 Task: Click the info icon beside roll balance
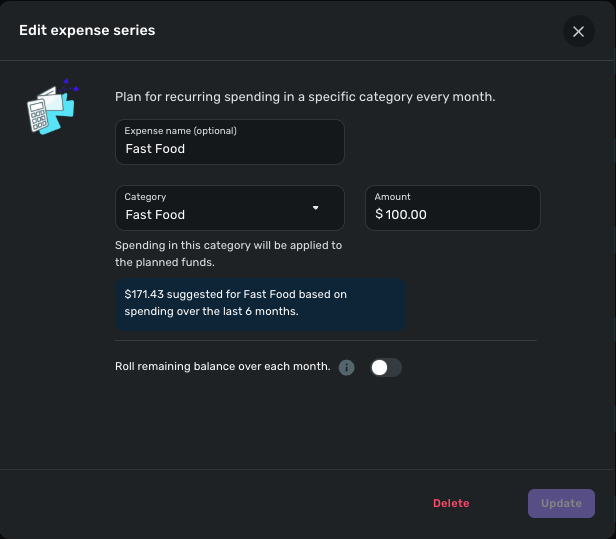tap(347, 368)
